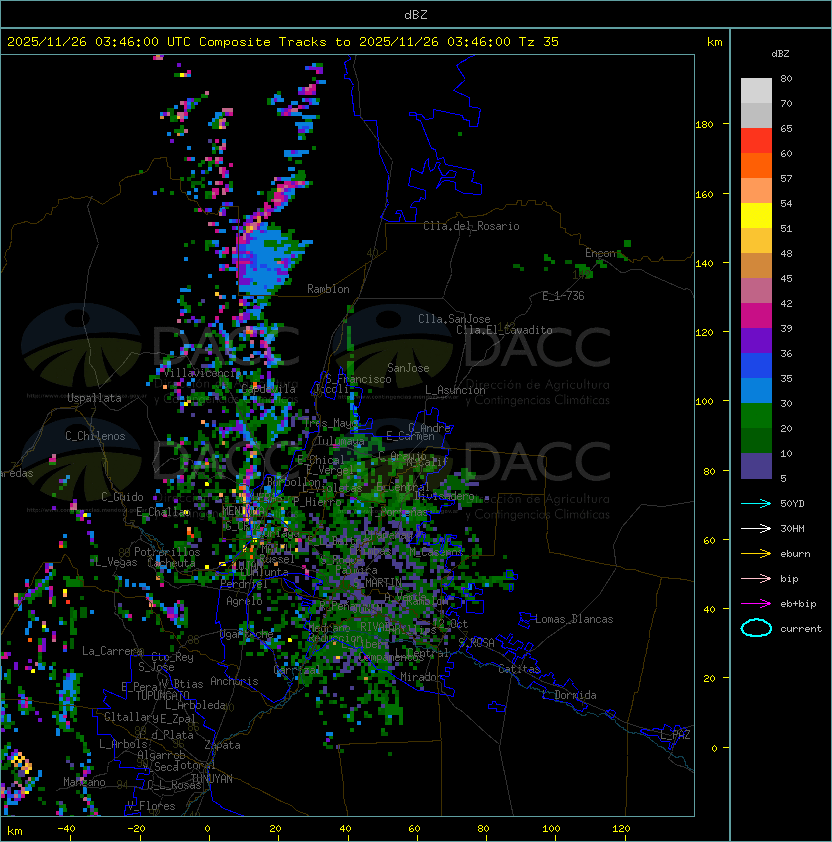Pick the light gray top legend swatch
This screenshot has width=832, height=842.
click(756, 91)
